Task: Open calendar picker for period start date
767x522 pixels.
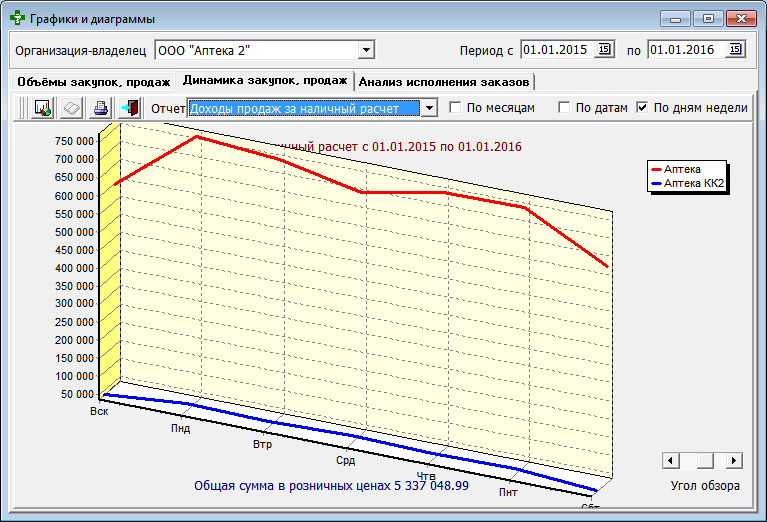Action: 604,49
